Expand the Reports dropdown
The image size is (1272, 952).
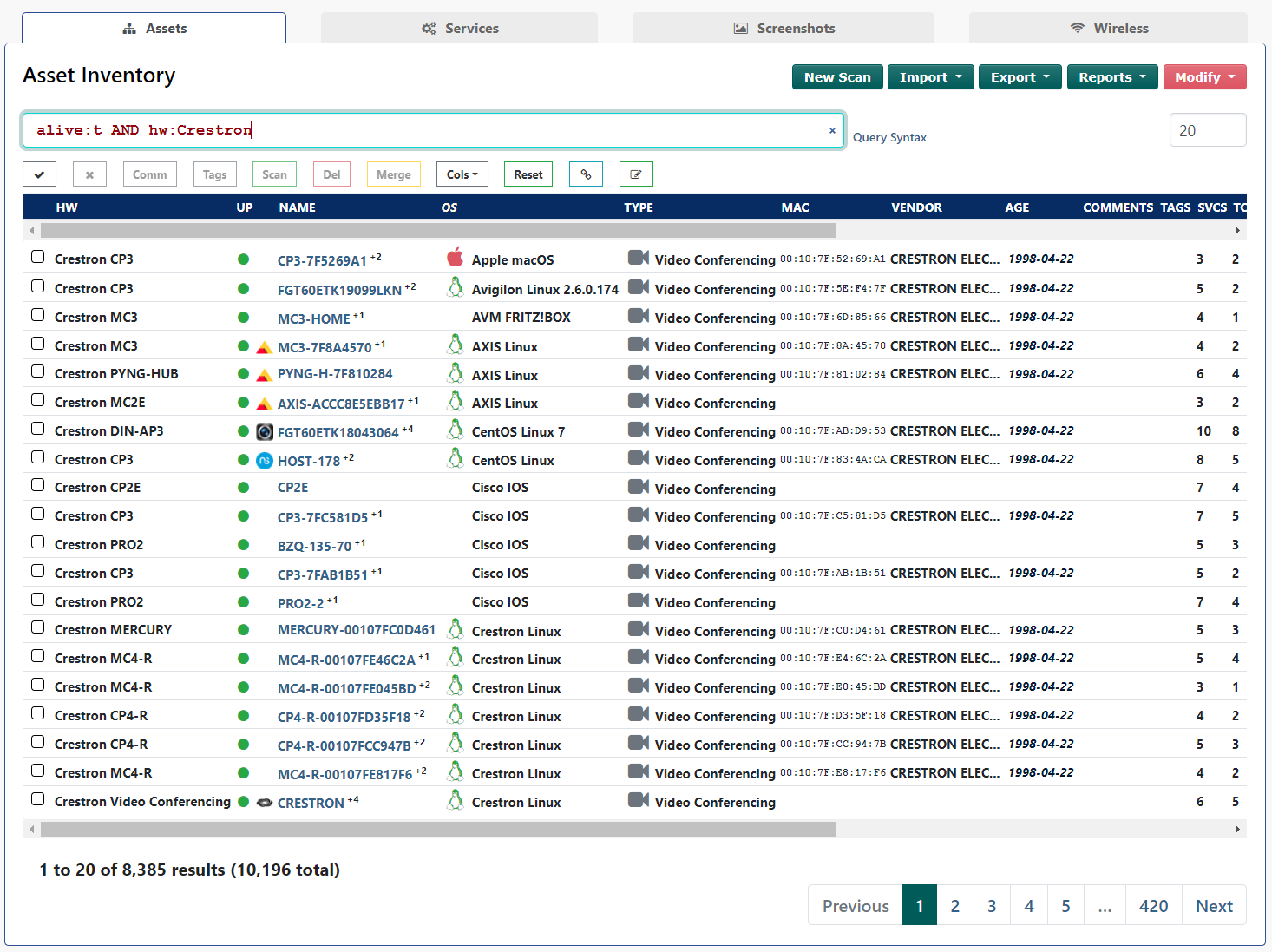tap(1112, 76)
